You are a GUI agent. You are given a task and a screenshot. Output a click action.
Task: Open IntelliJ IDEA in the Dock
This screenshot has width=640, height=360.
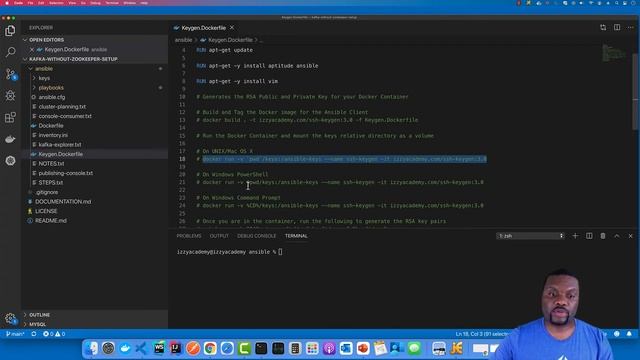click(176, 348)
